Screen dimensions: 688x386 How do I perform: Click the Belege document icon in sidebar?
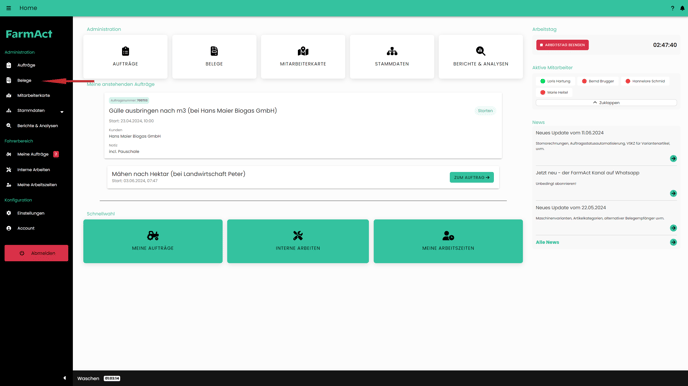pyautogui.click(x=9, y=80)
